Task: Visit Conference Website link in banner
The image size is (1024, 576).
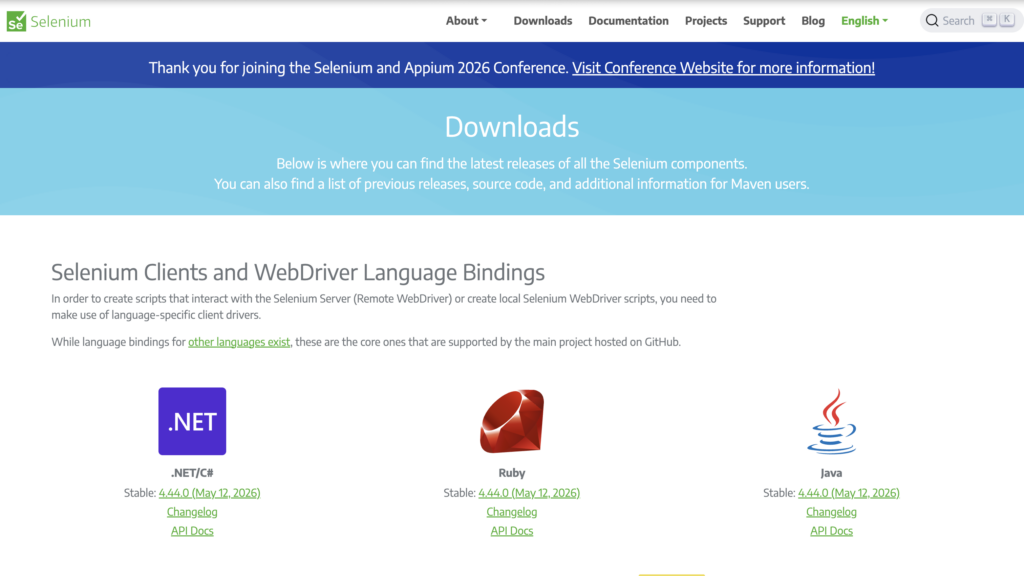Action: [x=724, y=68]
